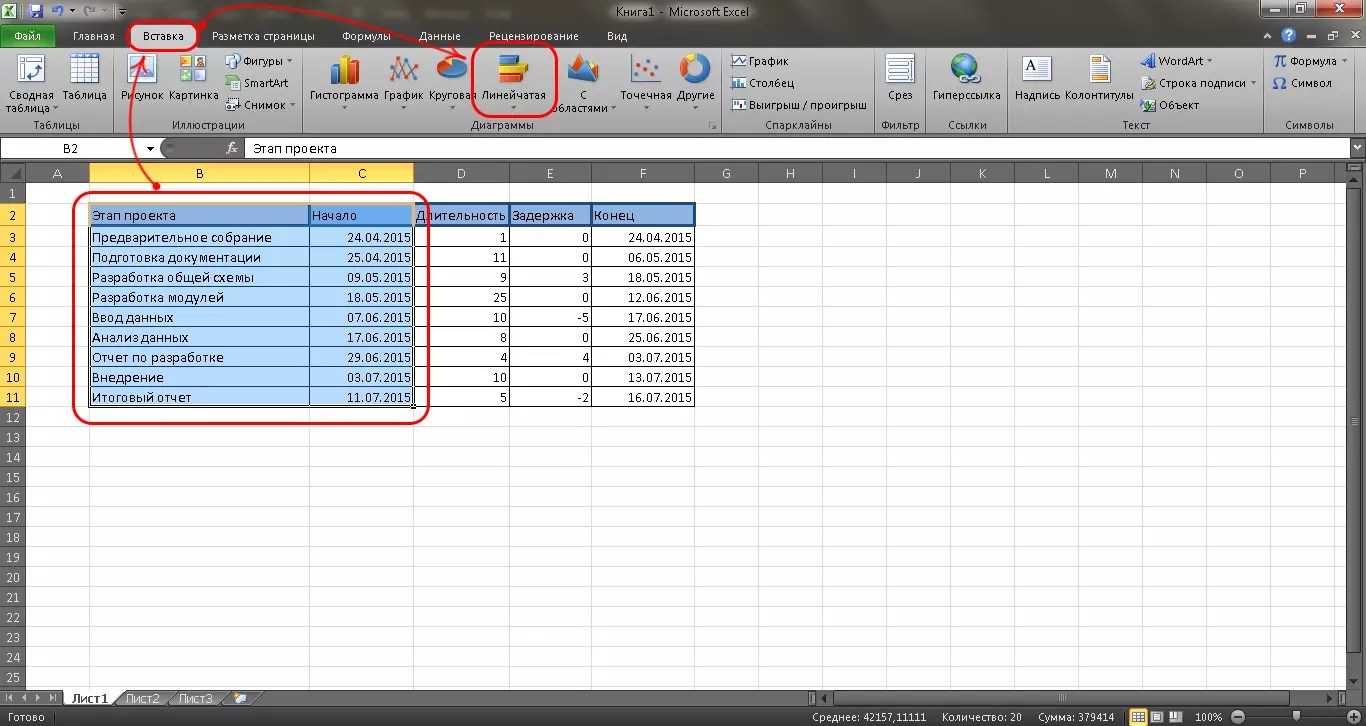Insert a Гистограмма column chart

coord(344,78)
